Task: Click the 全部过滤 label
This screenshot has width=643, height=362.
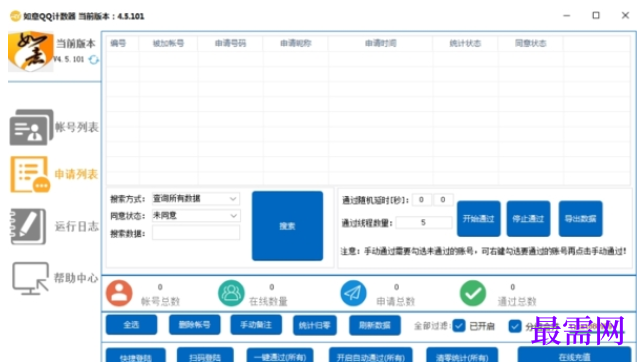Action: 431,326
